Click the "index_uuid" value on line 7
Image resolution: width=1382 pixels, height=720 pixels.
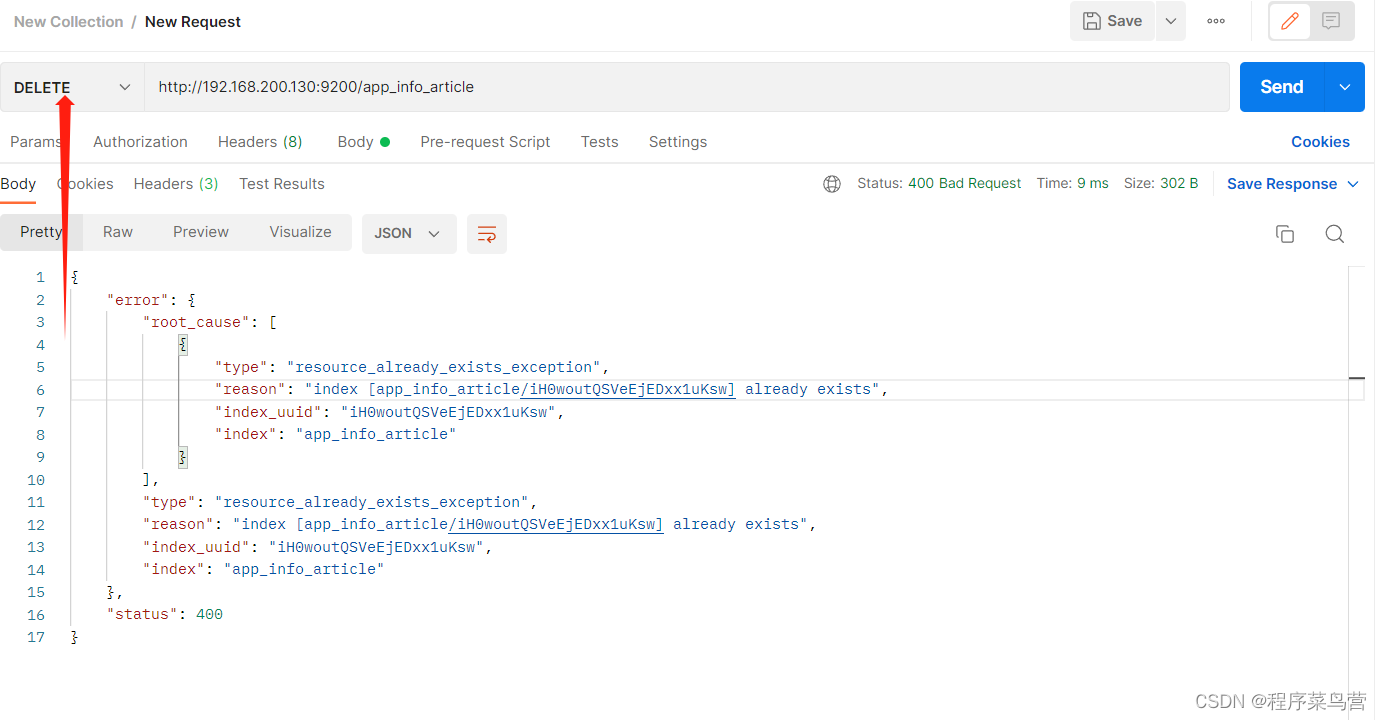click(x=449, y=412)
